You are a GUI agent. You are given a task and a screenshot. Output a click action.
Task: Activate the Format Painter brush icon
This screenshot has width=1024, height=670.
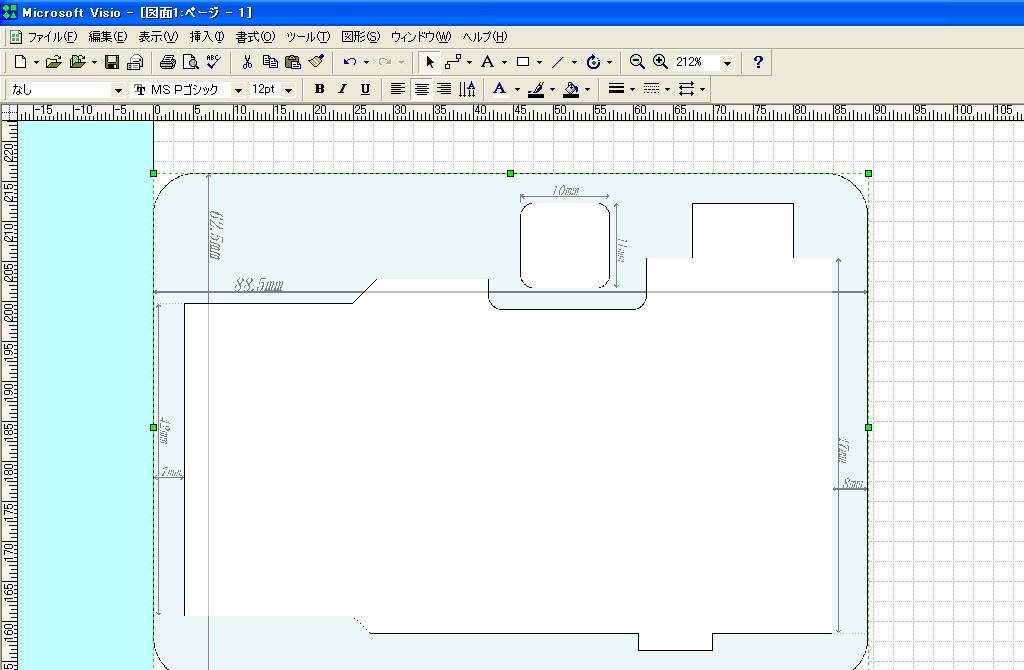pos(316,62)
